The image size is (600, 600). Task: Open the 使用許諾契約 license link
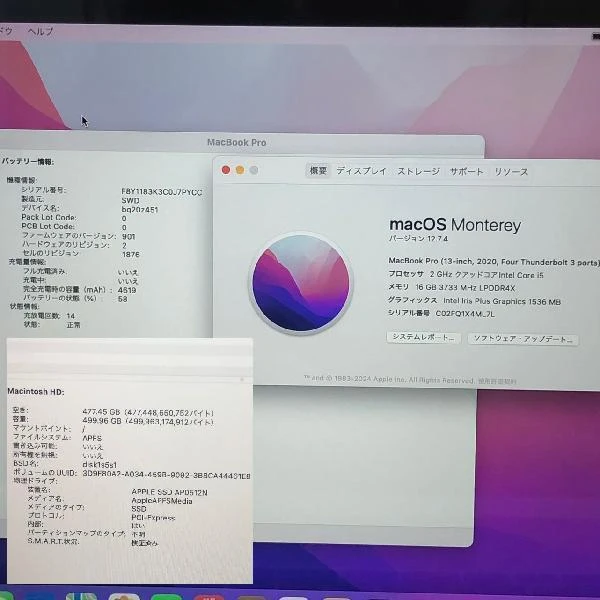click(x=497, y=381)
